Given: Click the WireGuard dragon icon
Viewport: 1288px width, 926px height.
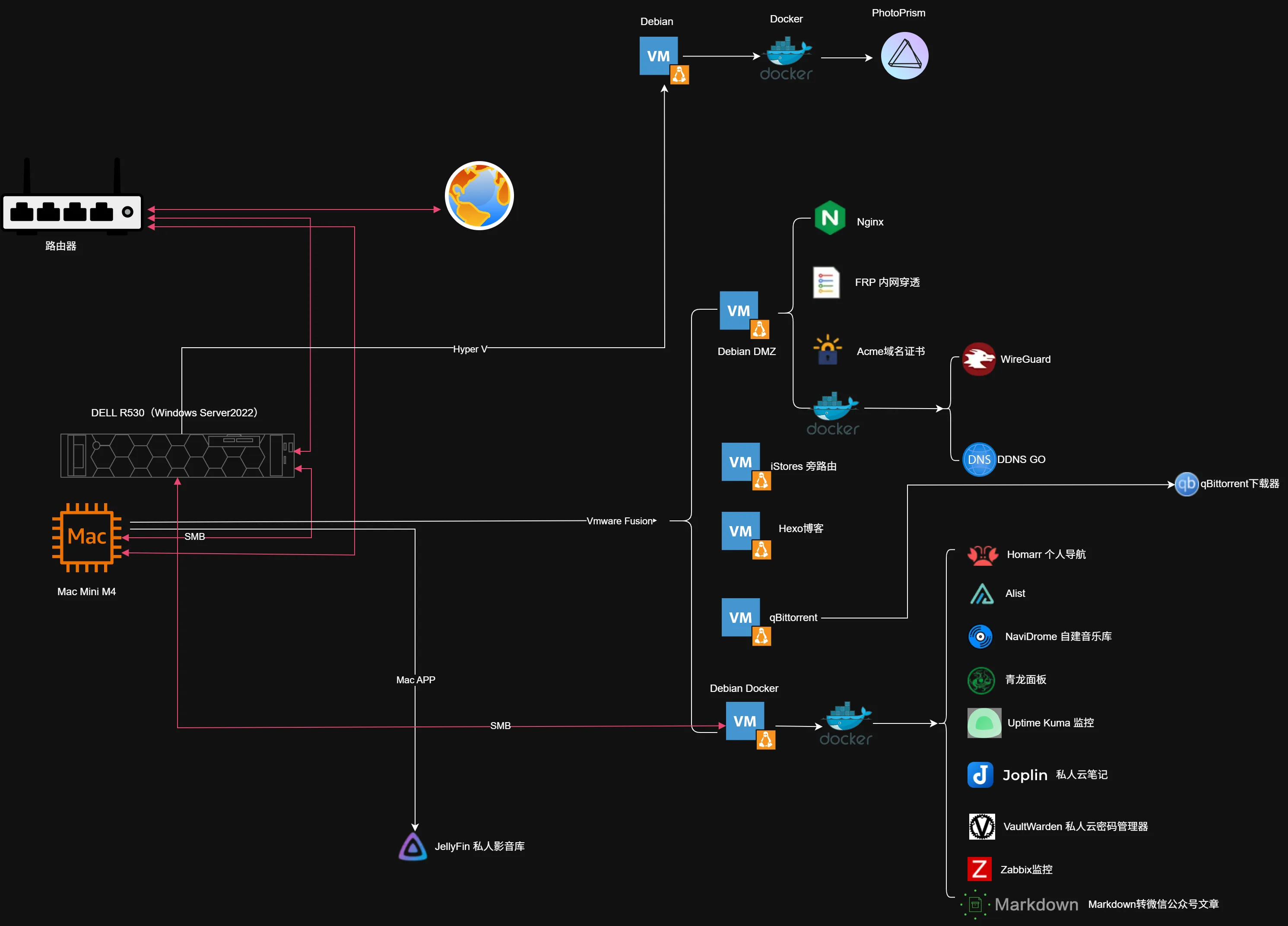Looking at the screenshot, I should (x=978, y=359).
